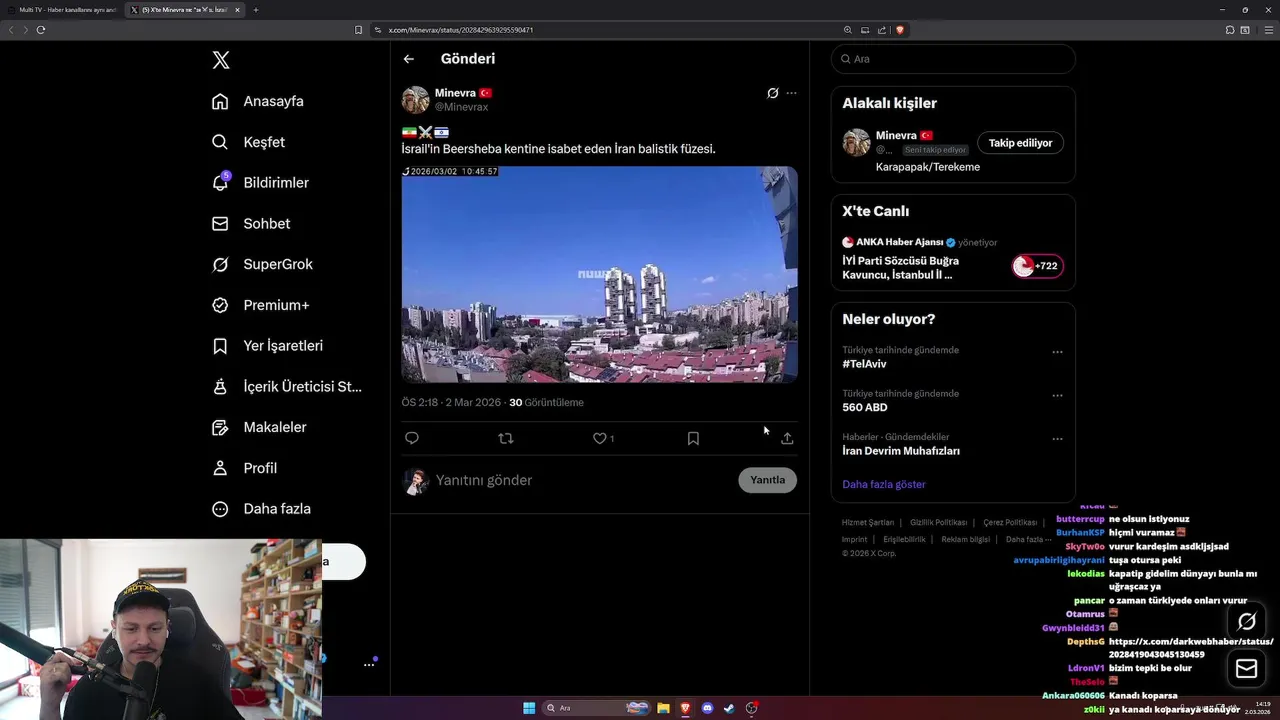Open the browser hamburger menu
The height and width of the screenshot is (720, 1280).
click(1269, 30)
